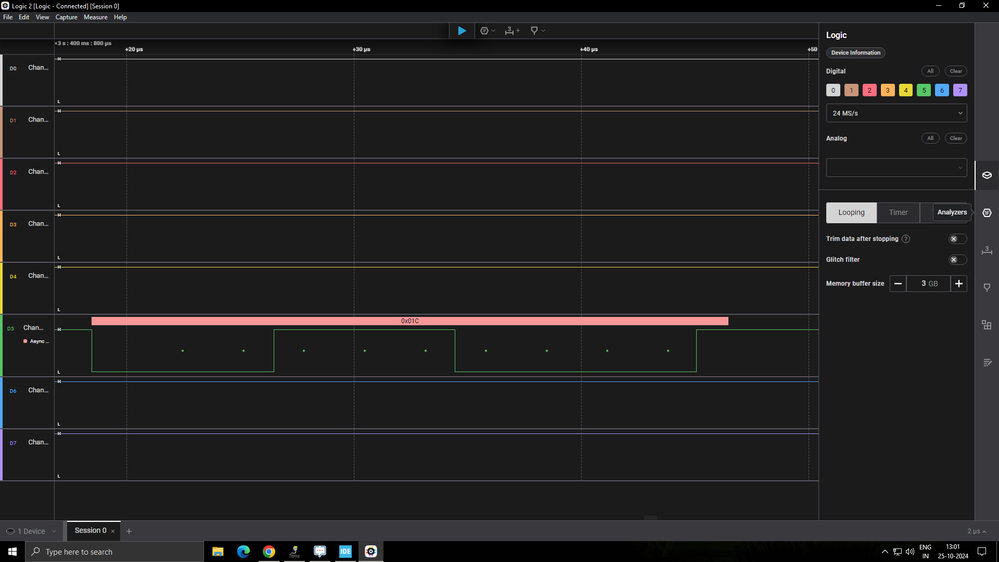Select the Timer capture mode tab

(898, 212)
